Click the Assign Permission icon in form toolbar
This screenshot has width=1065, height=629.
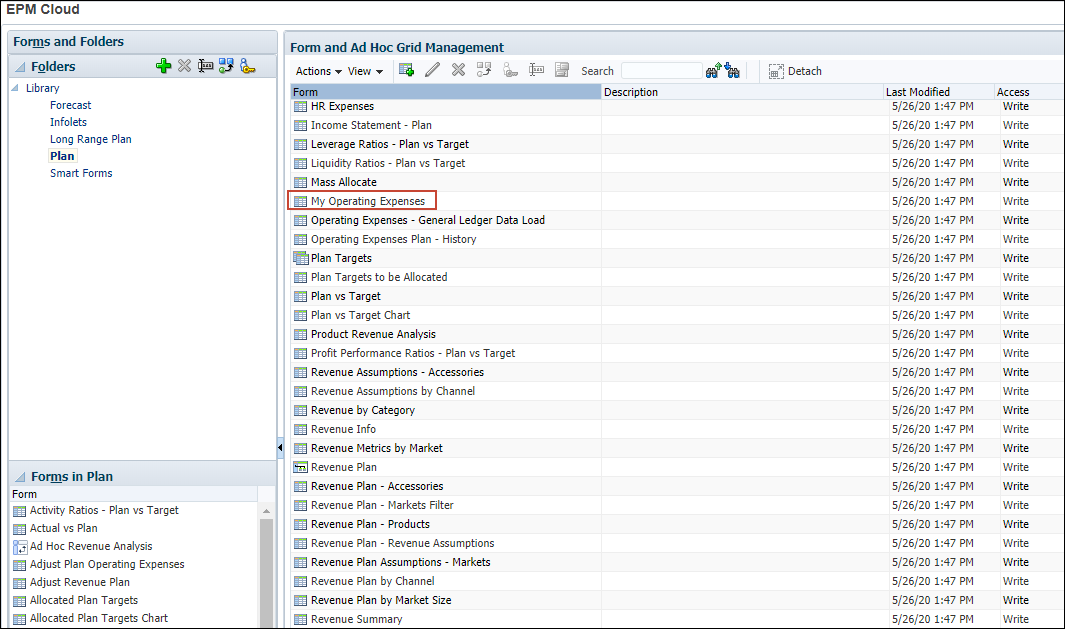[x=510, y=70]
